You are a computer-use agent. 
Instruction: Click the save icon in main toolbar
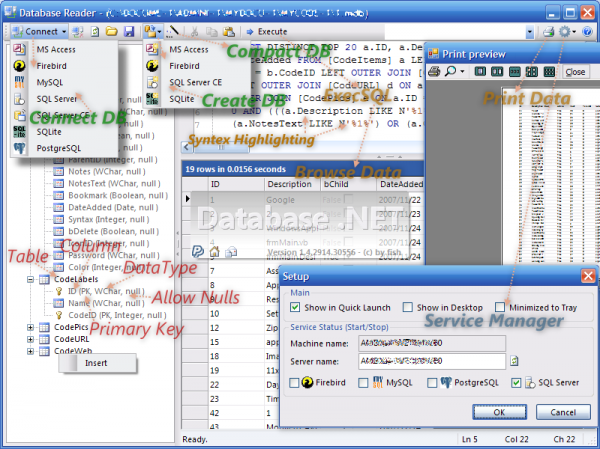tap(128, 31)
